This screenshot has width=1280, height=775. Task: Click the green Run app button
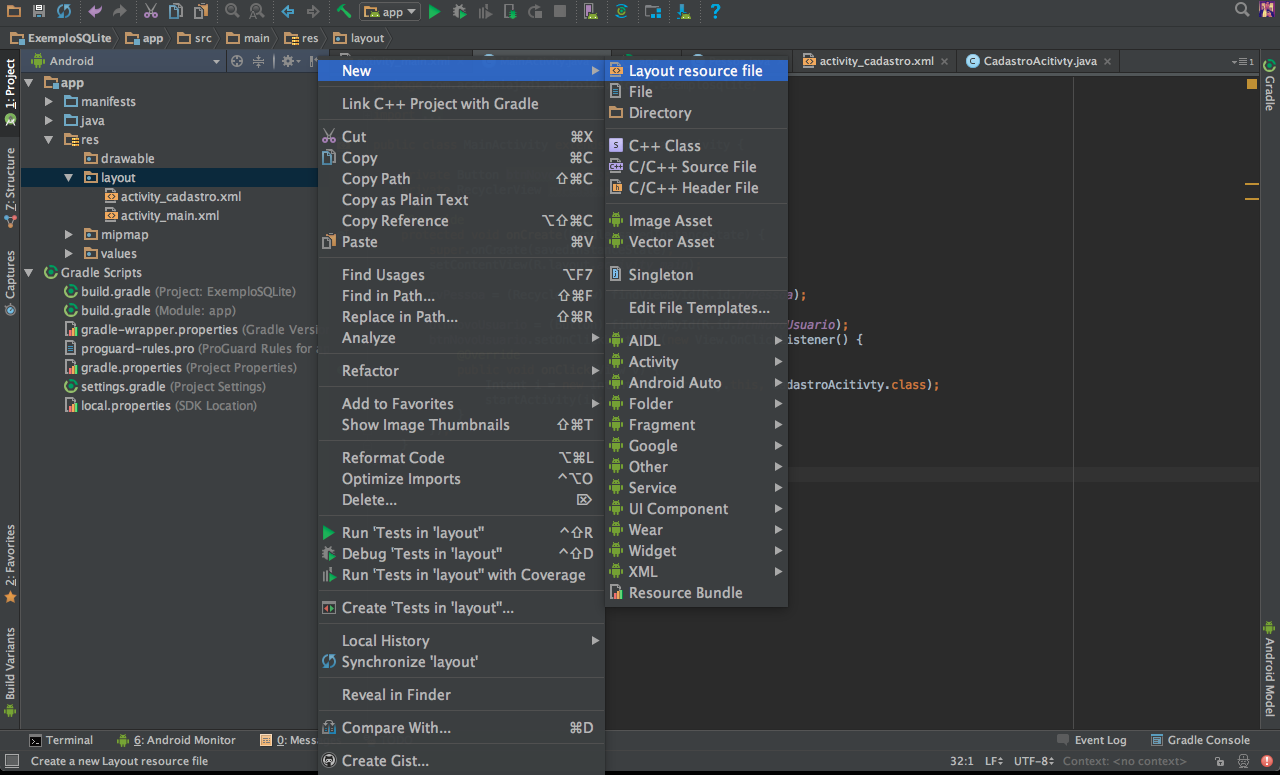pyautogui.click(x=434, y=12)
